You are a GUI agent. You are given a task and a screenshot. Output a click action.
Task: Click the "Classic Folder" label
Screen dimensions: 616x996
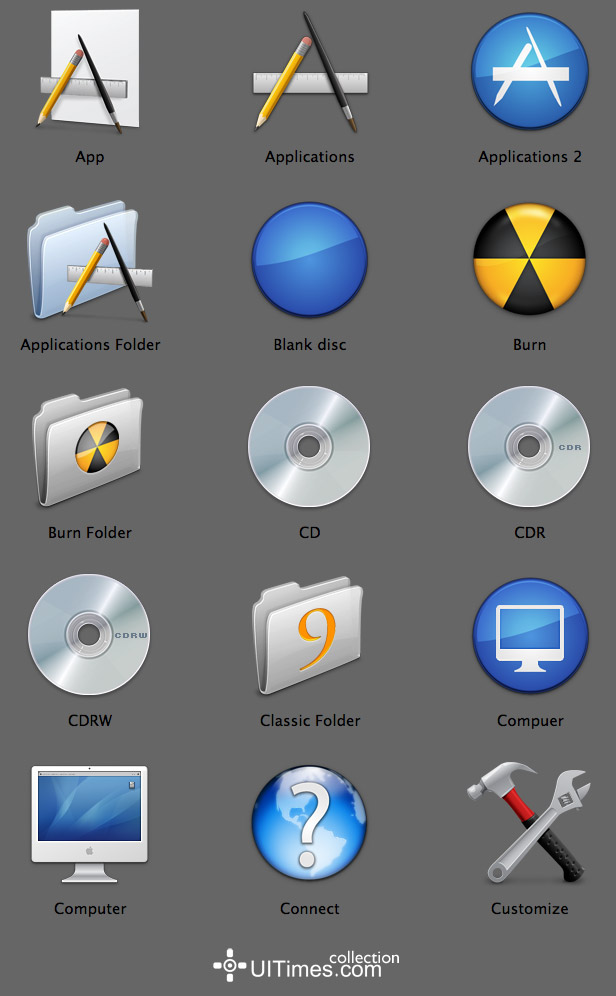(310, 721)
